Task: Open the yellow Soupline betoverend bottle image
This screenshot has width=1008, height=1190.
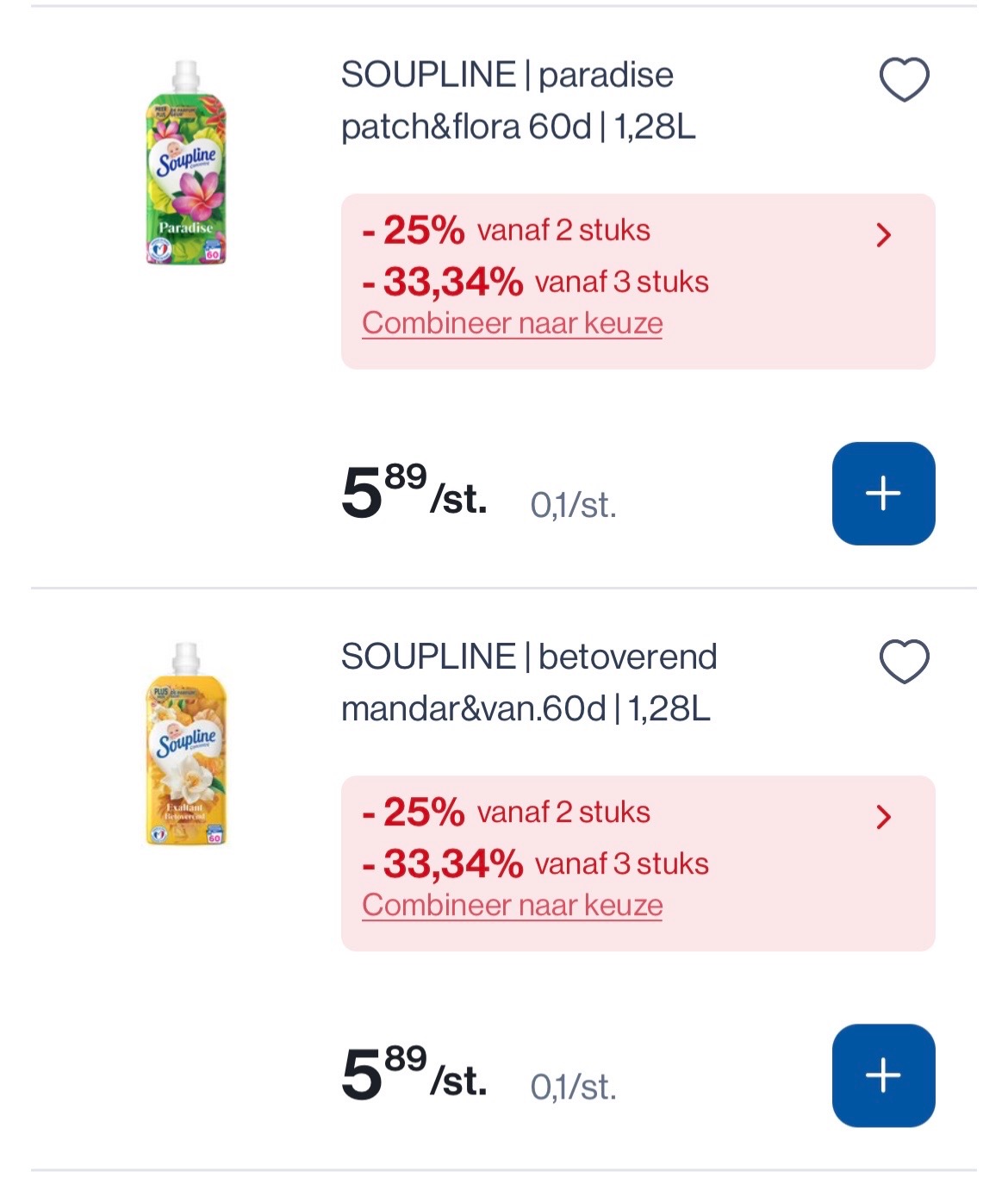Action: [x=186, y=745]
